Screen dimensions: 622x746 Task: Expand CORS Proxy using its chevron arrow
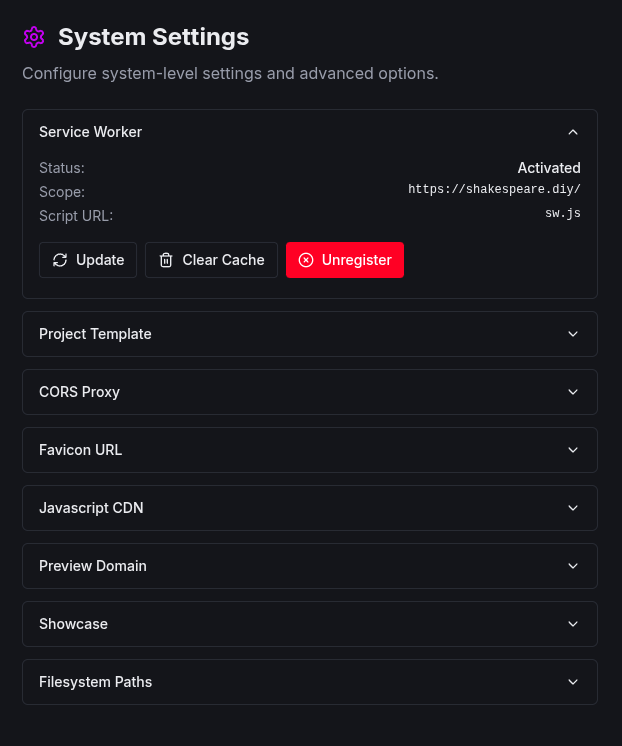point(573,392)
